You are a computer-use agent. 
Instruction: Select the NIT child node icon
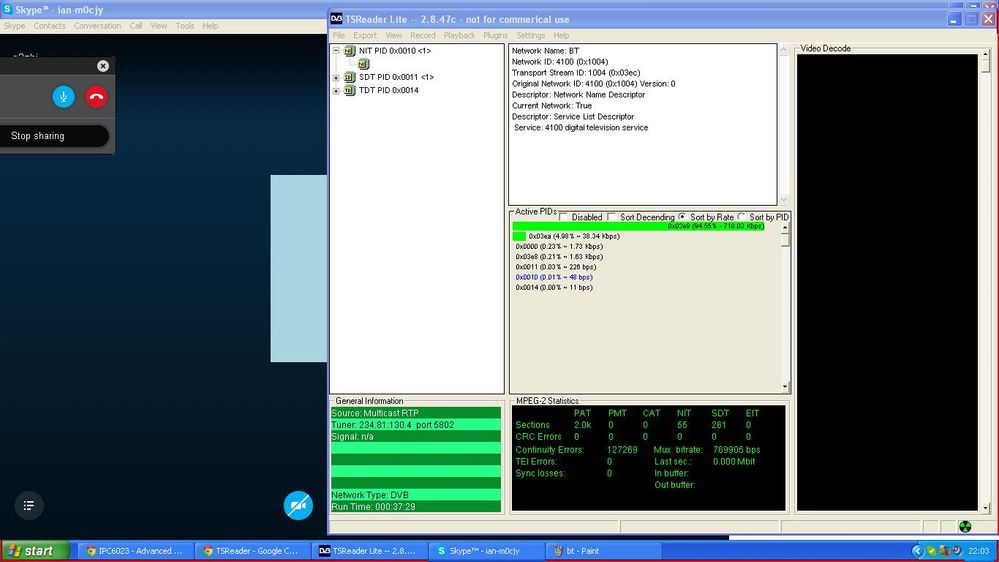click(x=363, y=64)
